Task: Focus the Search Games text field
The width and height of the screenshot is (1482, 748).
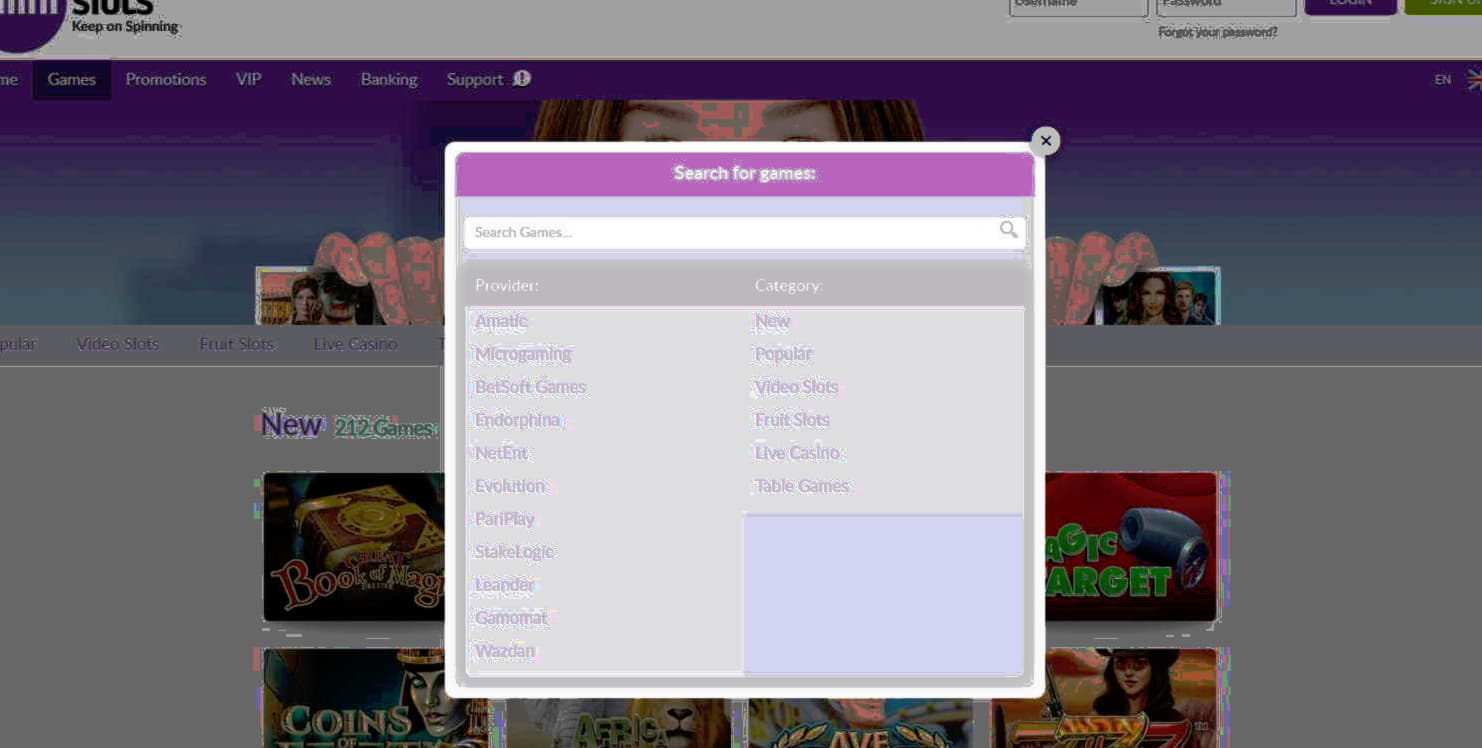Action: (x=730, y=232)
